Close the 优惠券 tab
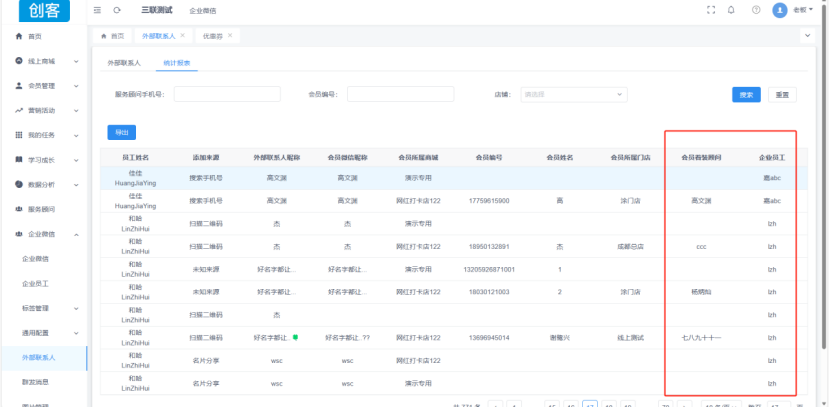Screen dimensions: 829x407 pyautogui.click(x=230, y=35)
